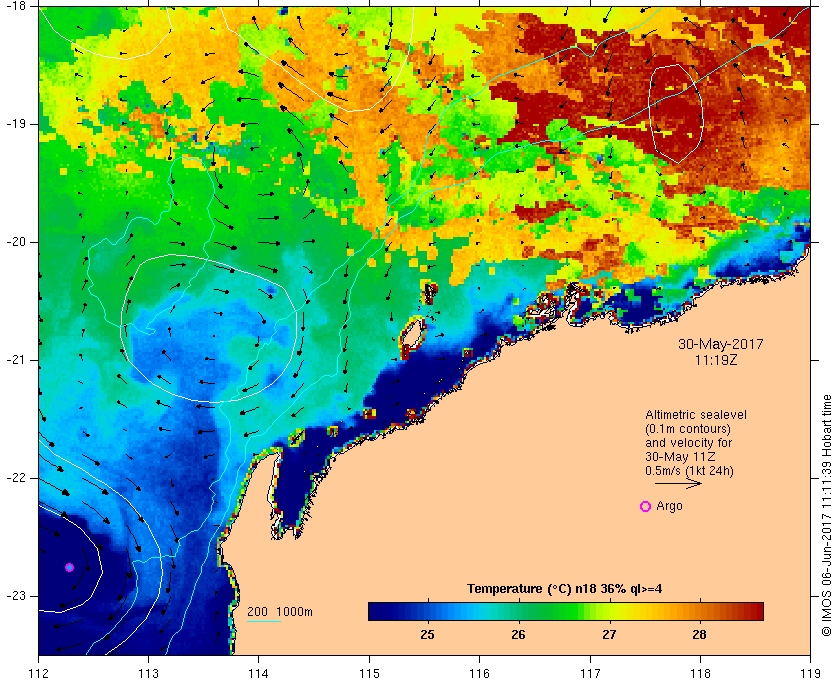Click the 0.5m/s velocity scale arrow
Viewport: 840px width, 680px height.
point(678,483)
